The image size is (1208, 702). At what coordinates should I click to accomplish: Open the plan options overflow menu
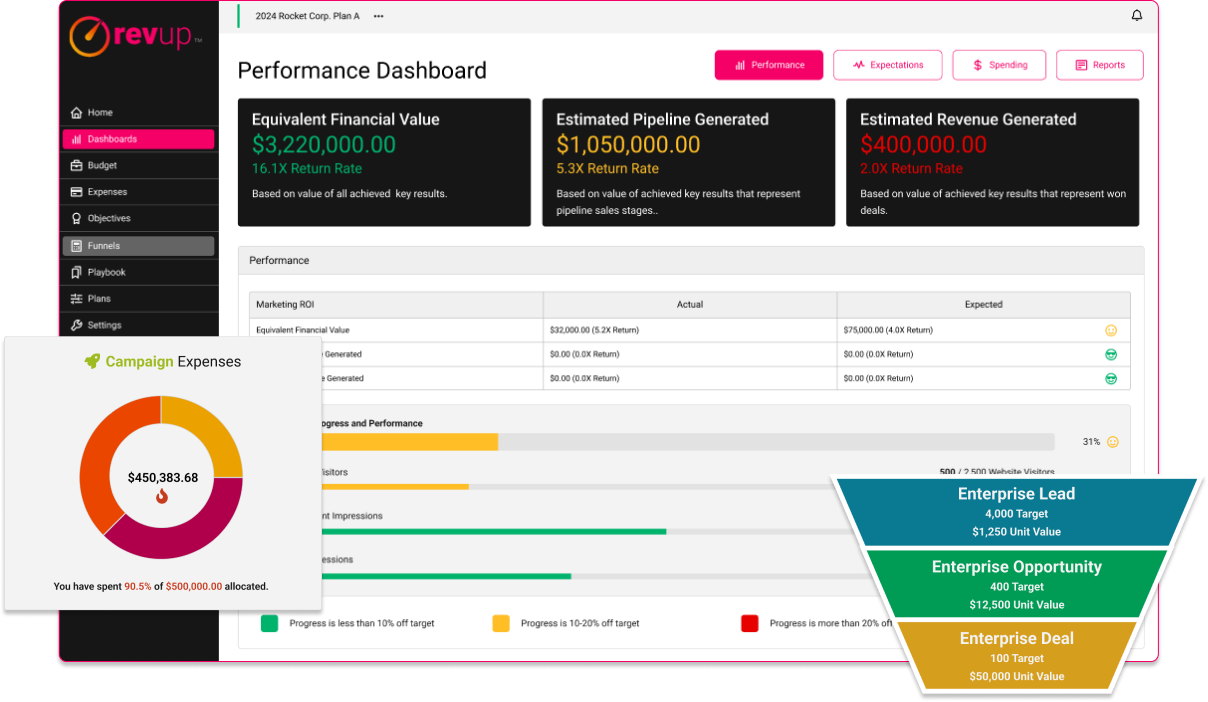pyautogui.click(x=377, y=16)
